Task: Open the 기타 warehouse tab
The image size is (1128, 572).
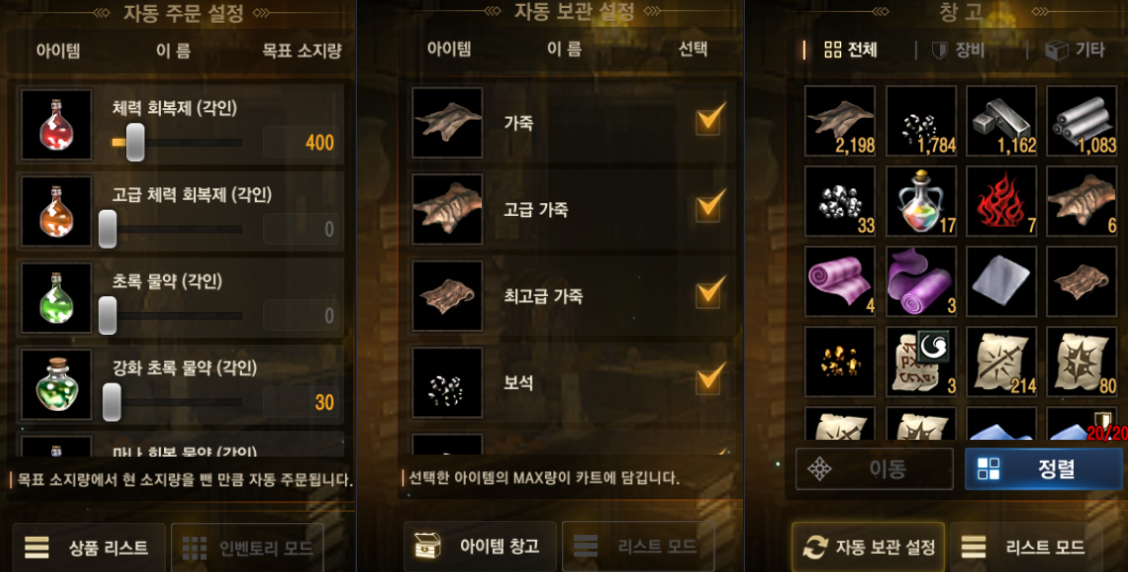Action: point(1075,50)
